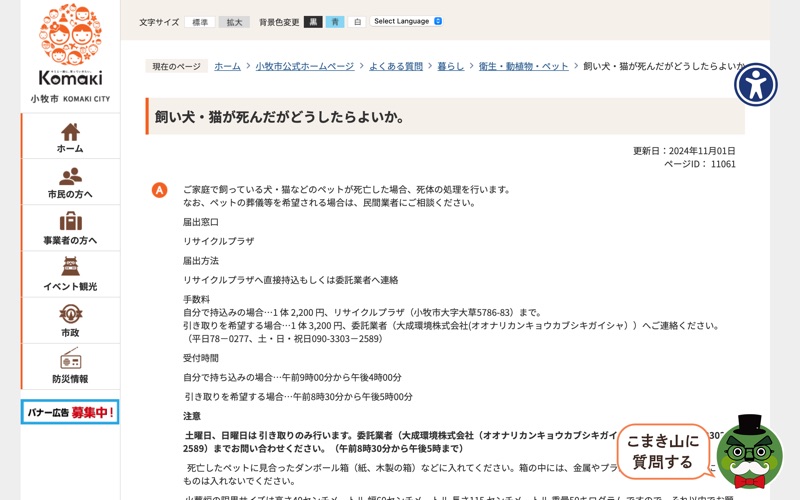Switch background color to 青
Screen dimensions: 800x500
click(x=335, y=21)
